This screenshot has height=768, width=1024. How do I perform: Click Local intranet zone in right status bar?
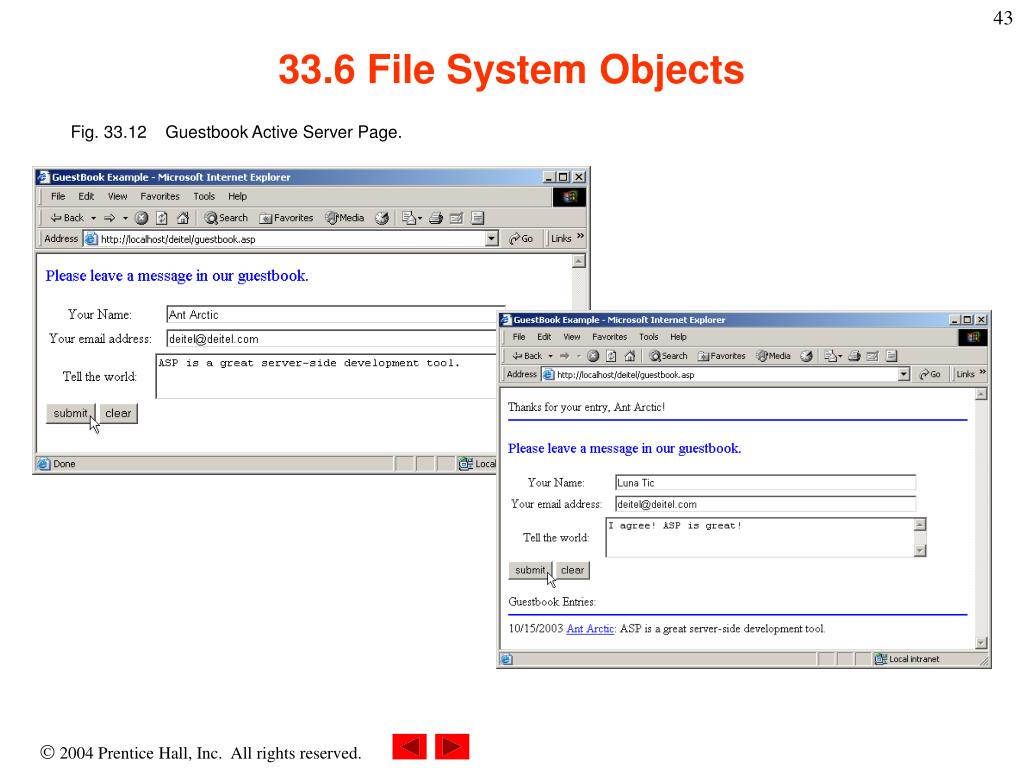908,659
